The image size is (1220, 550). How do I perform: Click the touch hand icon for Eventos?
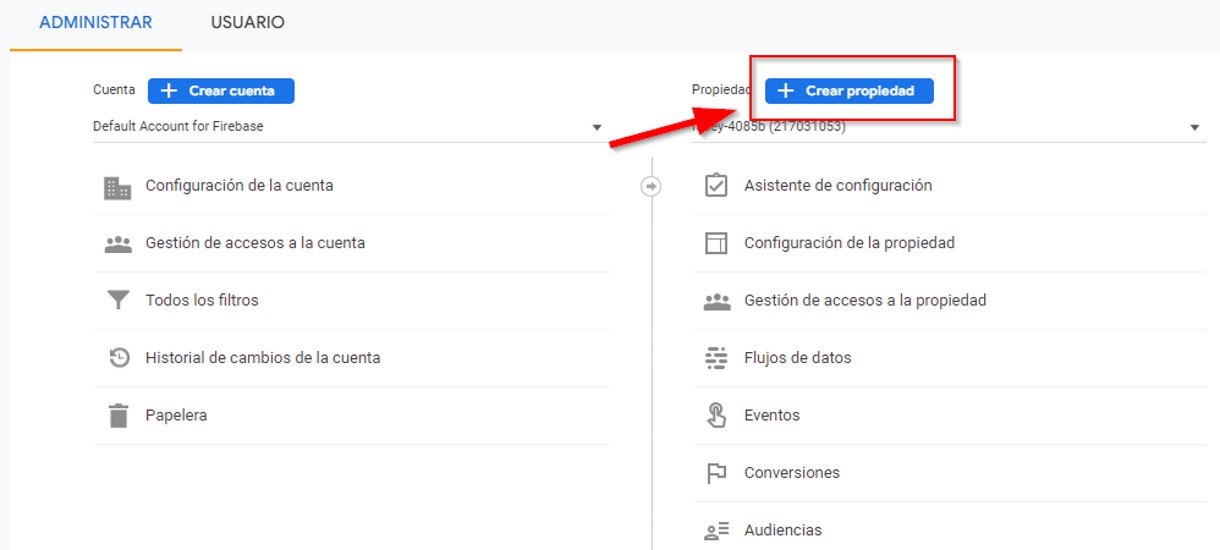tap(716, 415)
